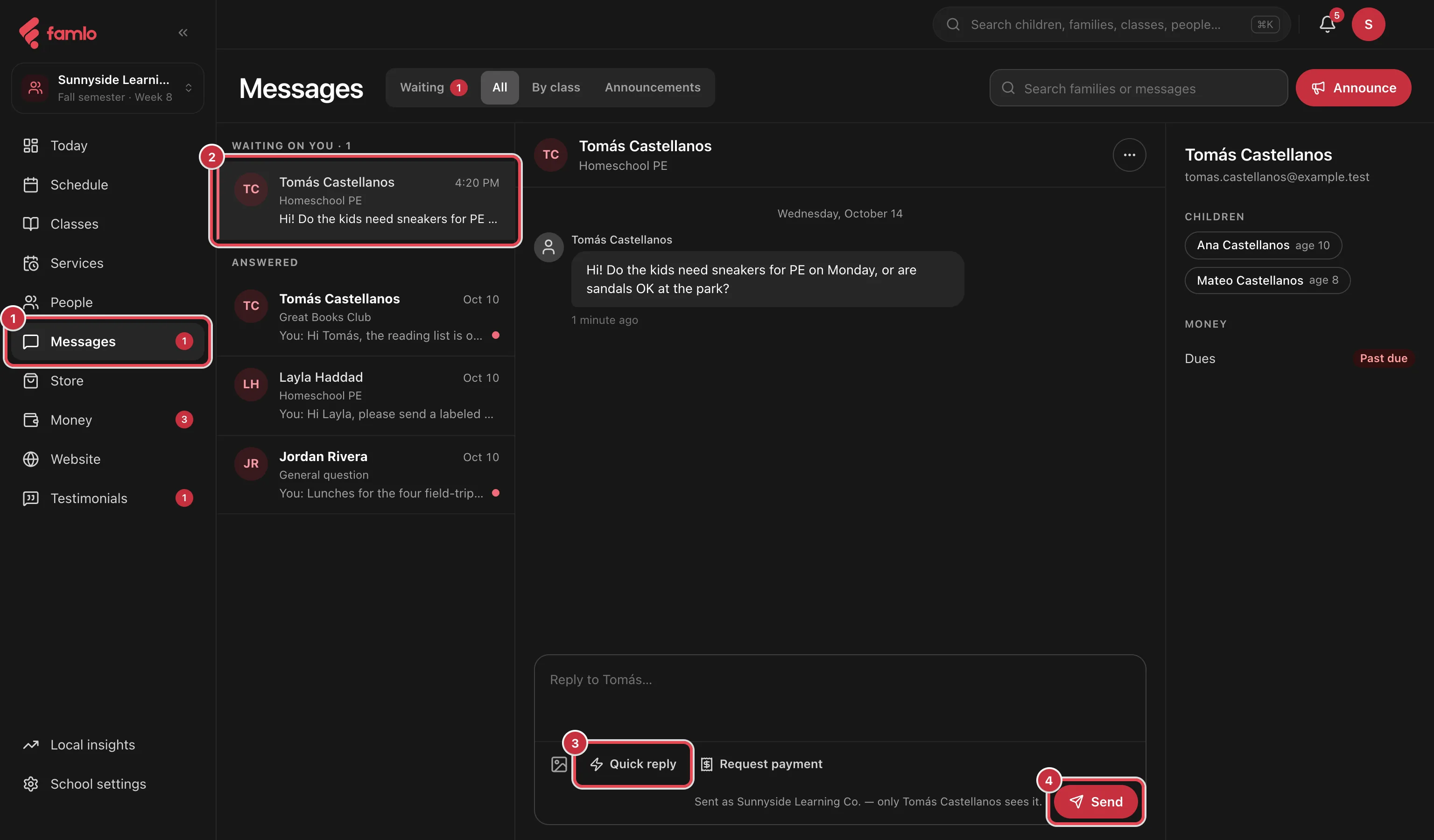Open Local insights
The height and width of the screenshot is (840, 1434).
tap(107, 745)
